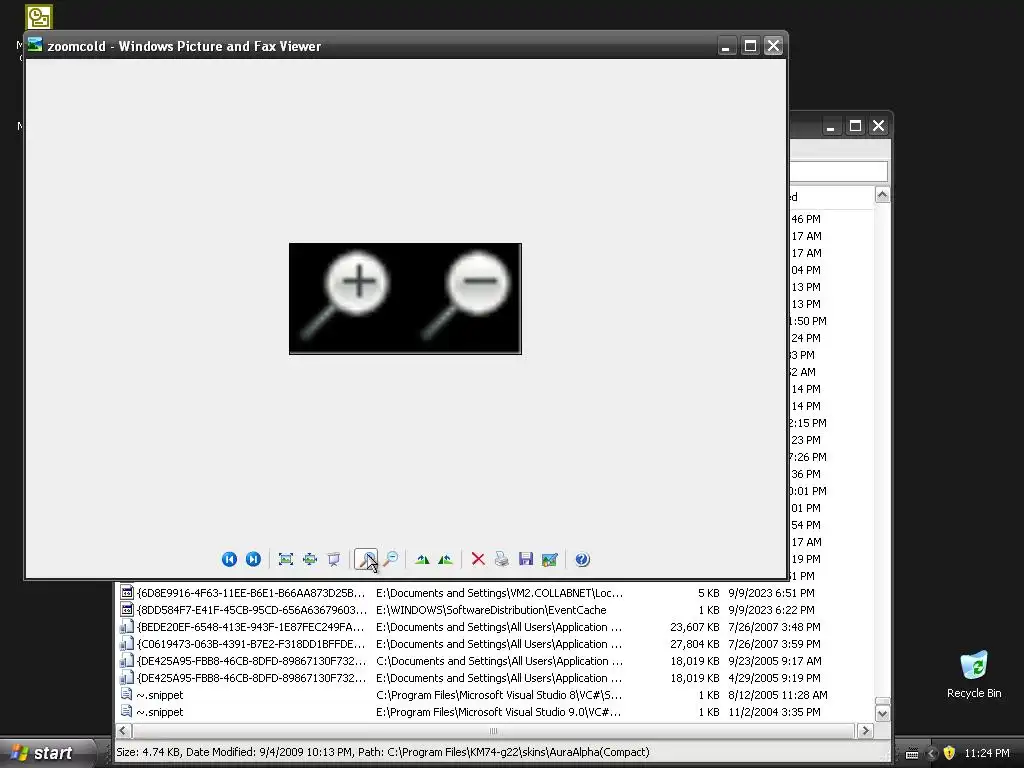Viewport: 1024px width, 768px height.
Task: Click the horizontal scrollbar thumb
Action: (x=493, y=731)
